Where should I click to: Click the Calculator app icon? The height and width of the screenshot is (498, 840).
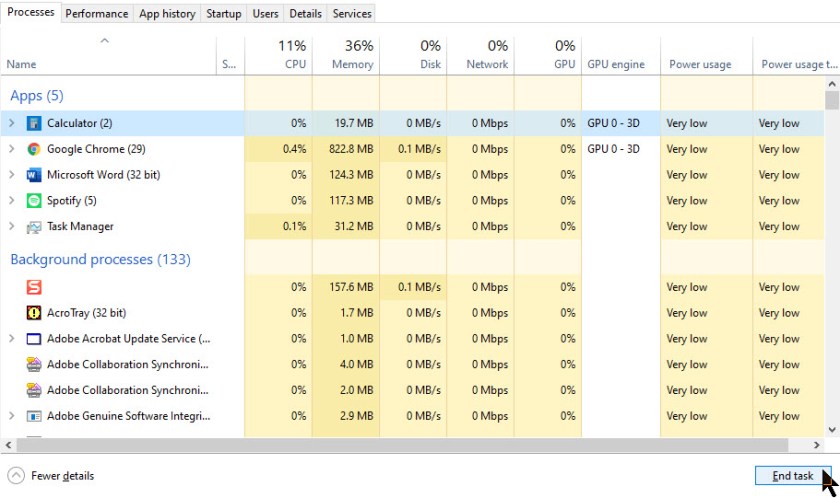pos(34,123)
